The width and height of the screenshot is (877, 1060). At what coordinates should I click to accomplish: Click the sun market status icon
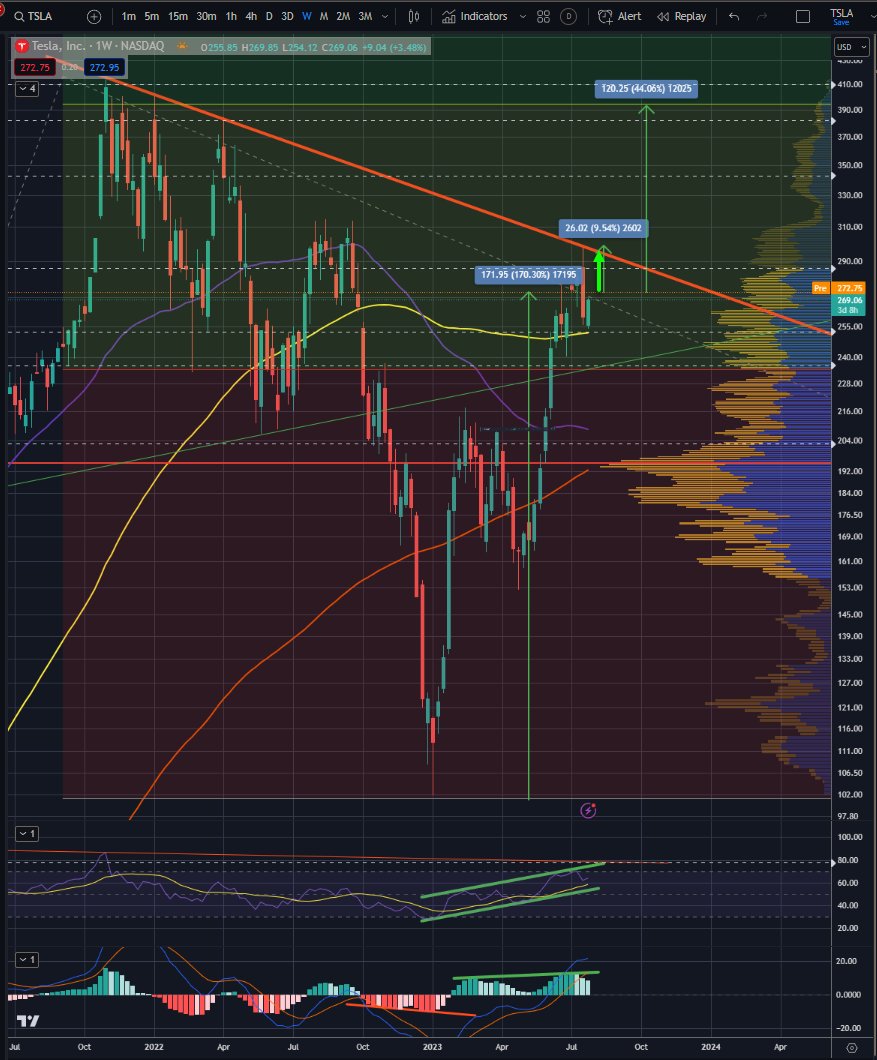[182, 46]
